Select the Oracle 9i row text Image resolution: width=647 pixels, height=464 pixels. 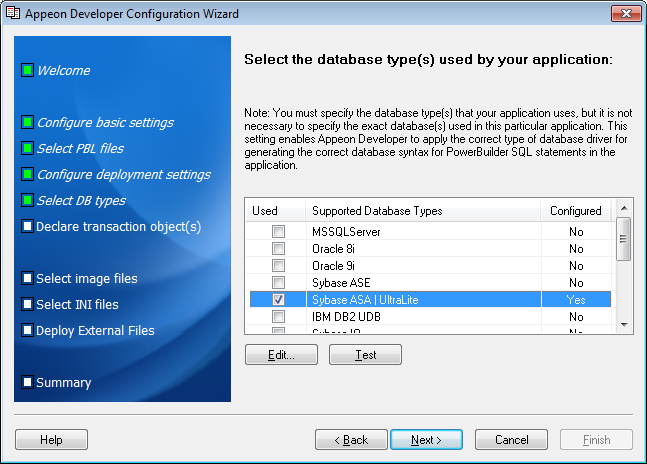[333, 266]
